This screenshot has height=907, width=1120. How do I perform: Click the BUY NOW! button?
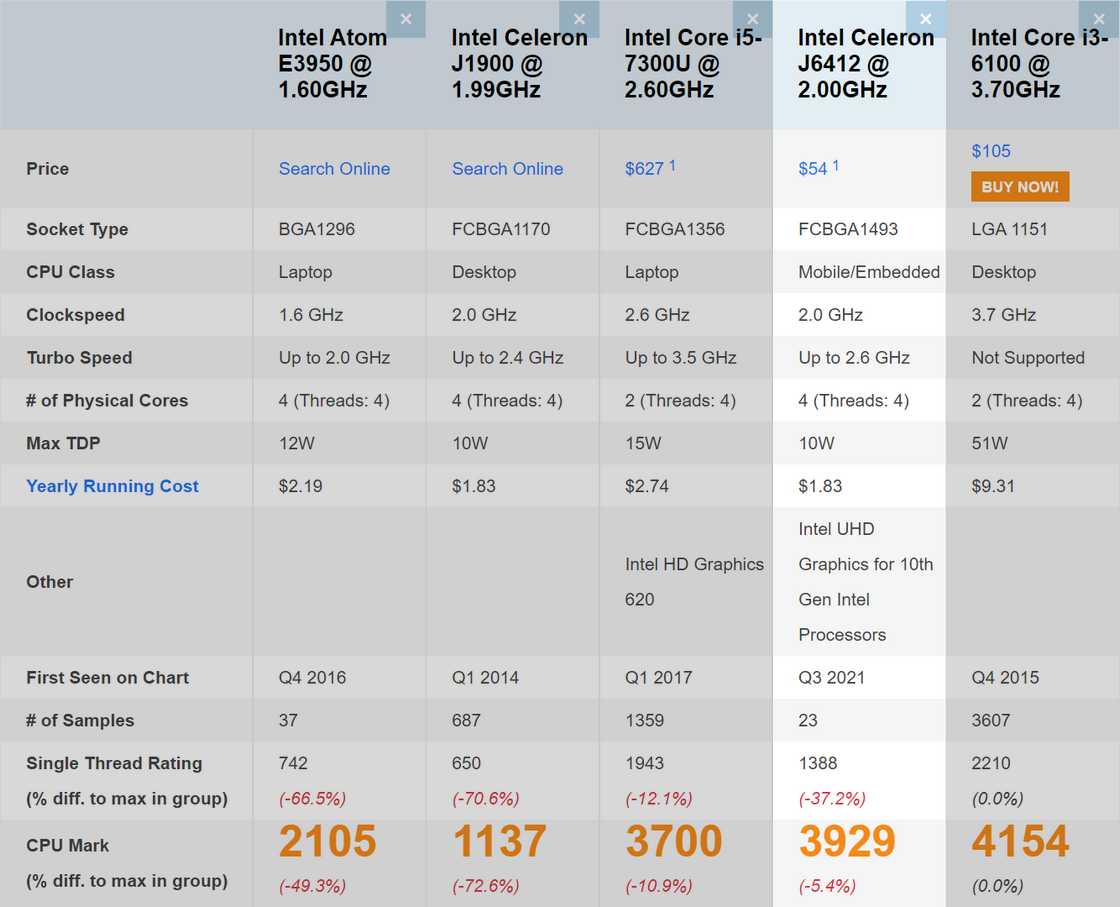click(1020, 186)
